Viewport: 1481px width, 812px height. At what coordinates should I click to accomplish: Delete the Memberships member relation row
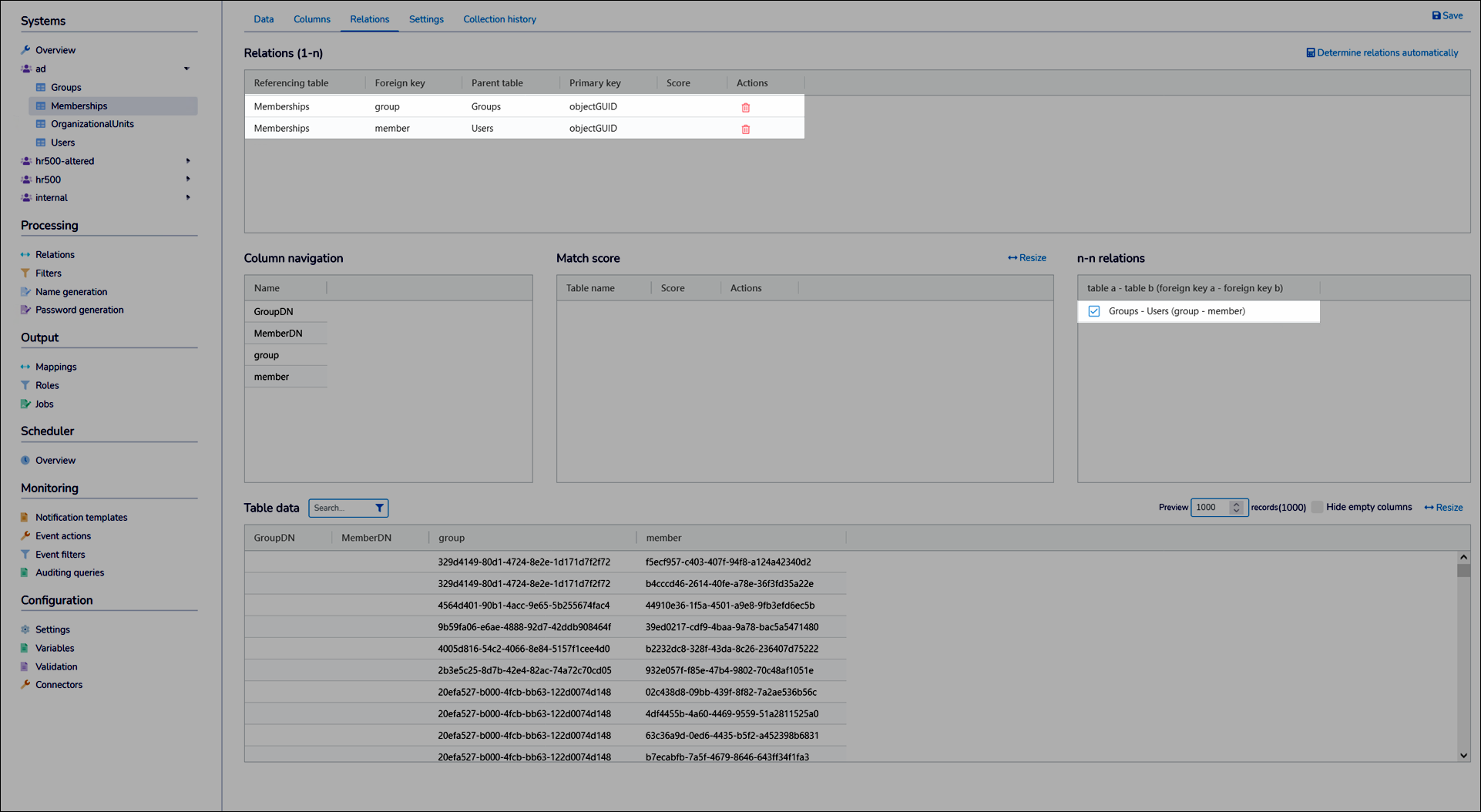745,129
